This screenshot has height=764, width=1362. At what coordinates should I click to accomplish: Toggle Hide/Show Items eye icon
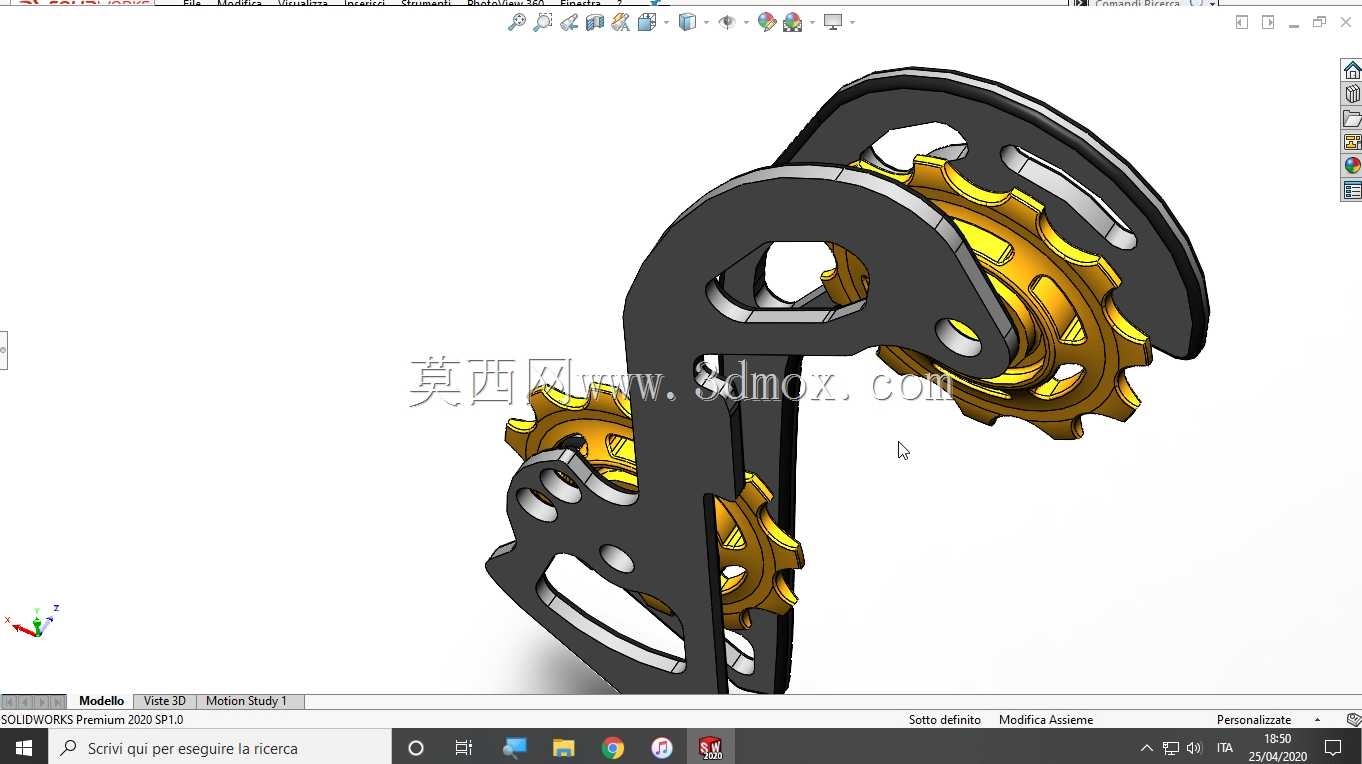[727, 22]
